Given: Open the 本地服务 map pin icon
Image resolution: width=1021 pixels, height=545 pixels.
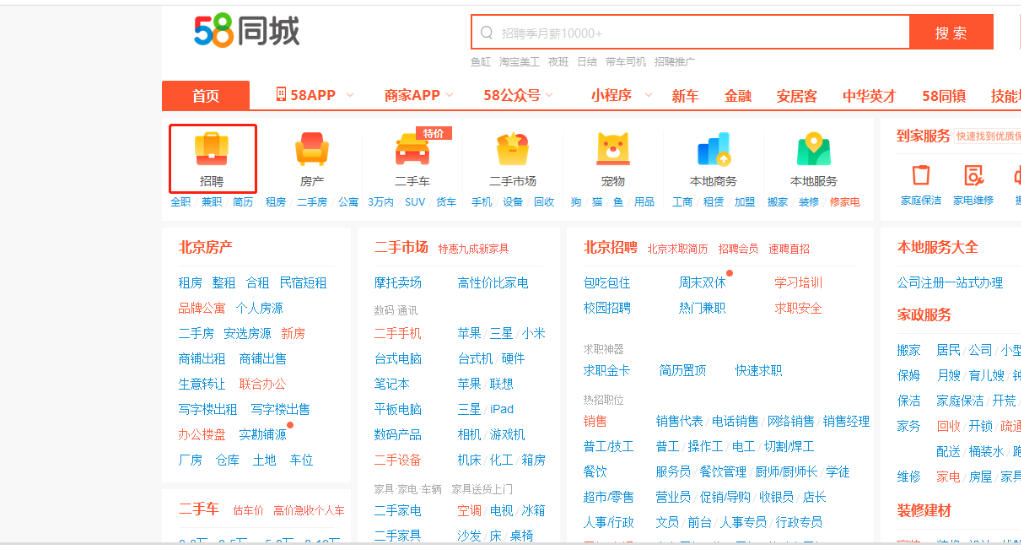Looking at the screenshot, I should click(x=814, y=149).
